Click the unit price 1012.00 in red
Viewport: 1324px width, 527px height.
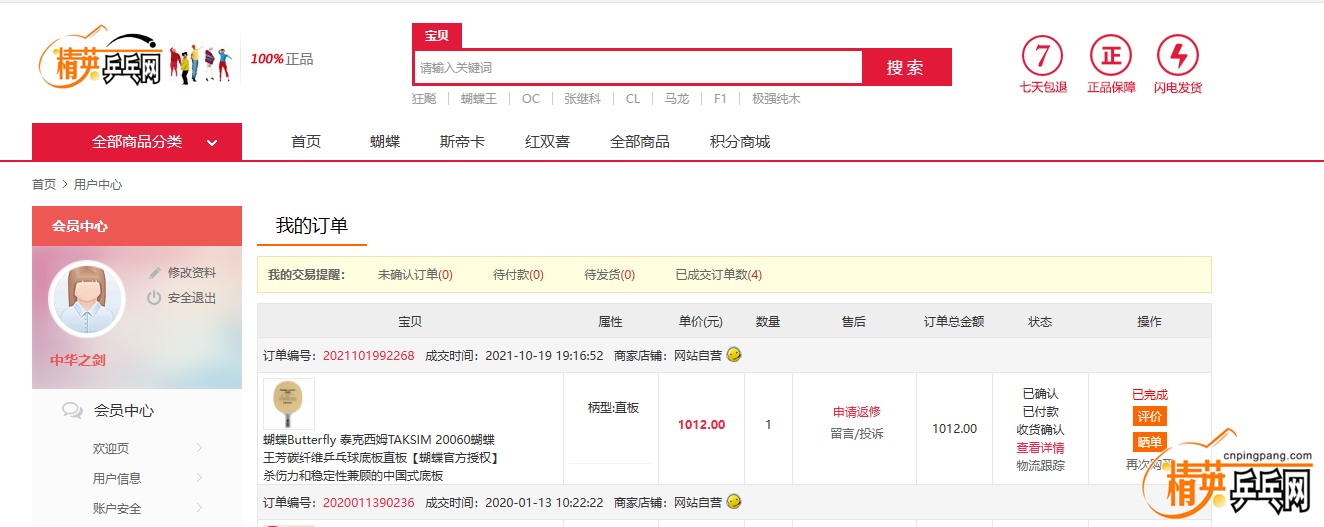click(701, 425)
